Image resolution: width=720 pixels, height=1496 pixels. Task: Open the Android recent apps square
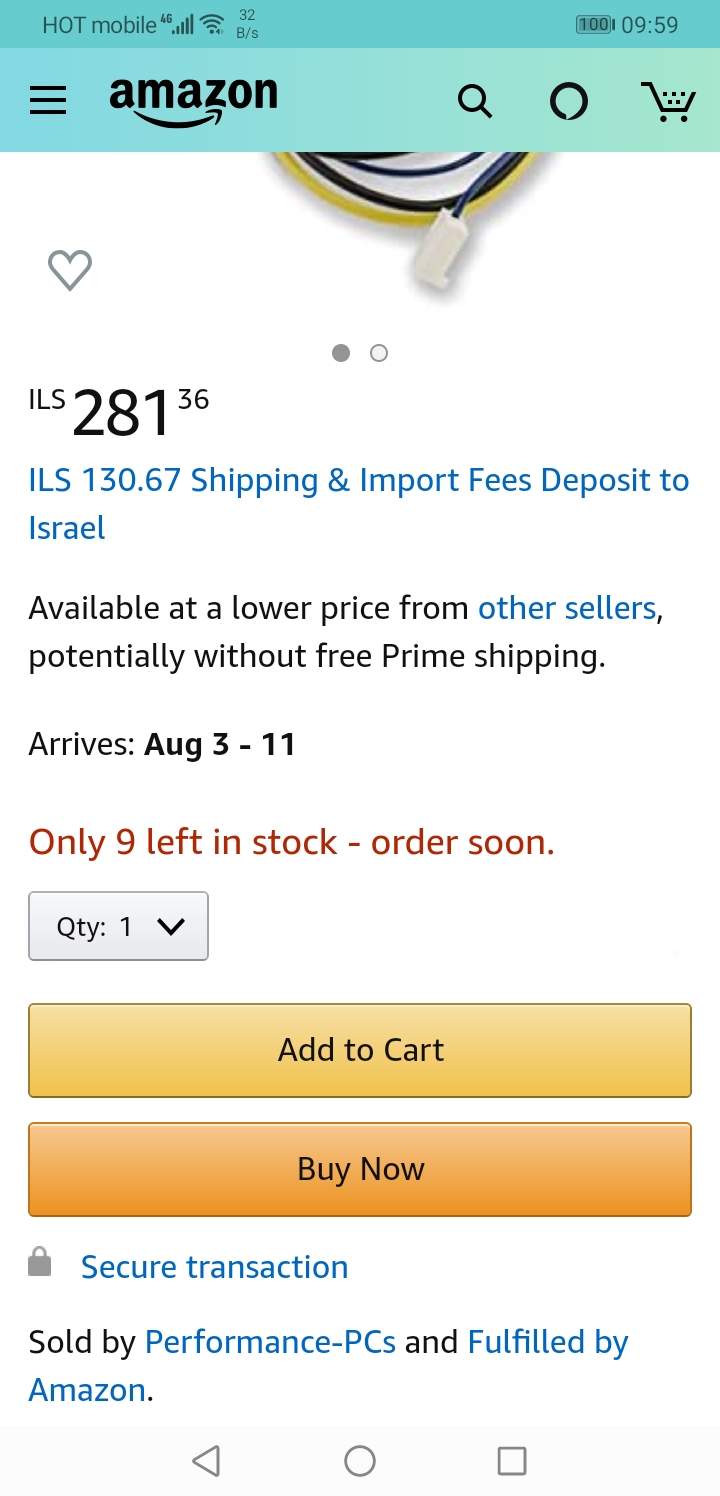pos(512,1461)
